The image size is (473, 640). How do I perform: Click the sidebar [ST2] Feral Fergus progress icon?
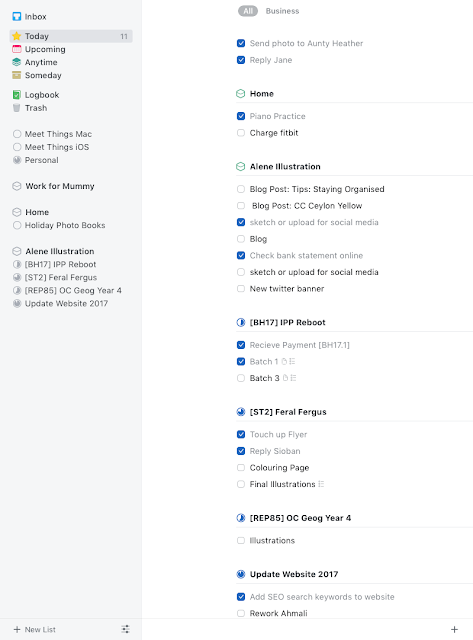(17, 278)
